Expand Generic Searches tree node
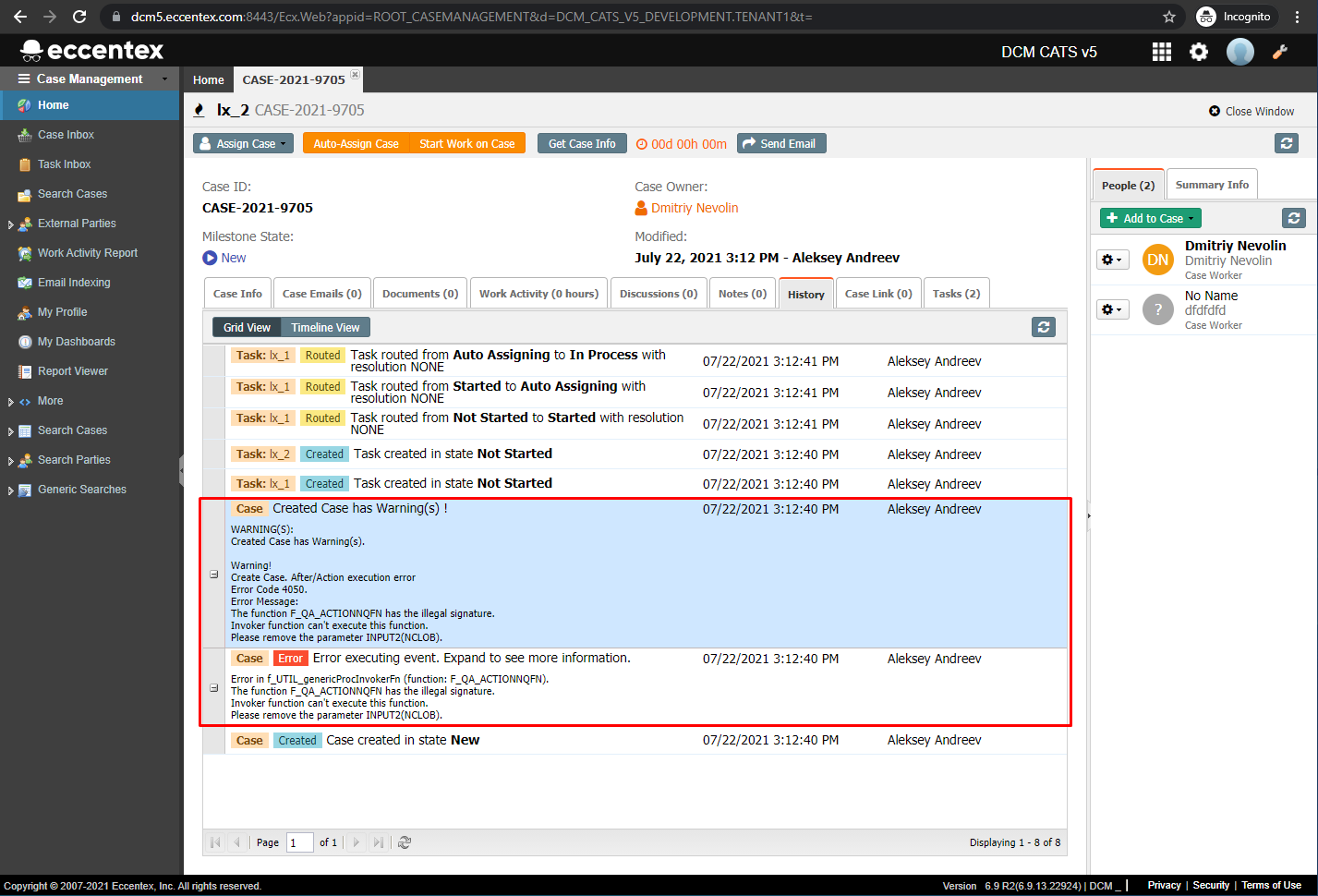 tap(10, 490)
